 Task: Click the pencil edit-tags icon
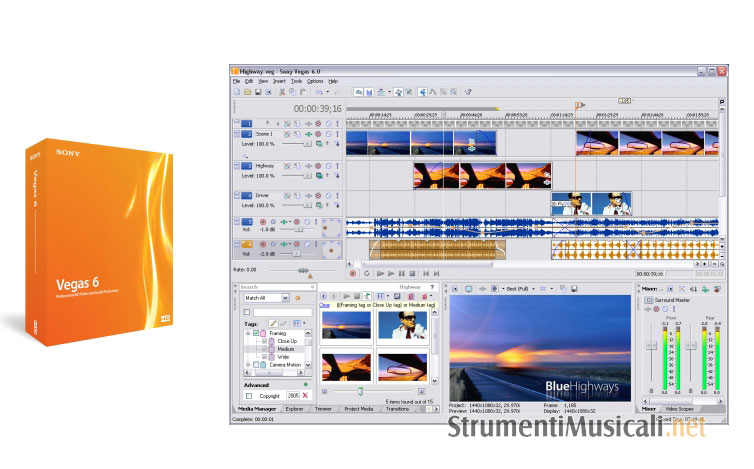point(270,322)
